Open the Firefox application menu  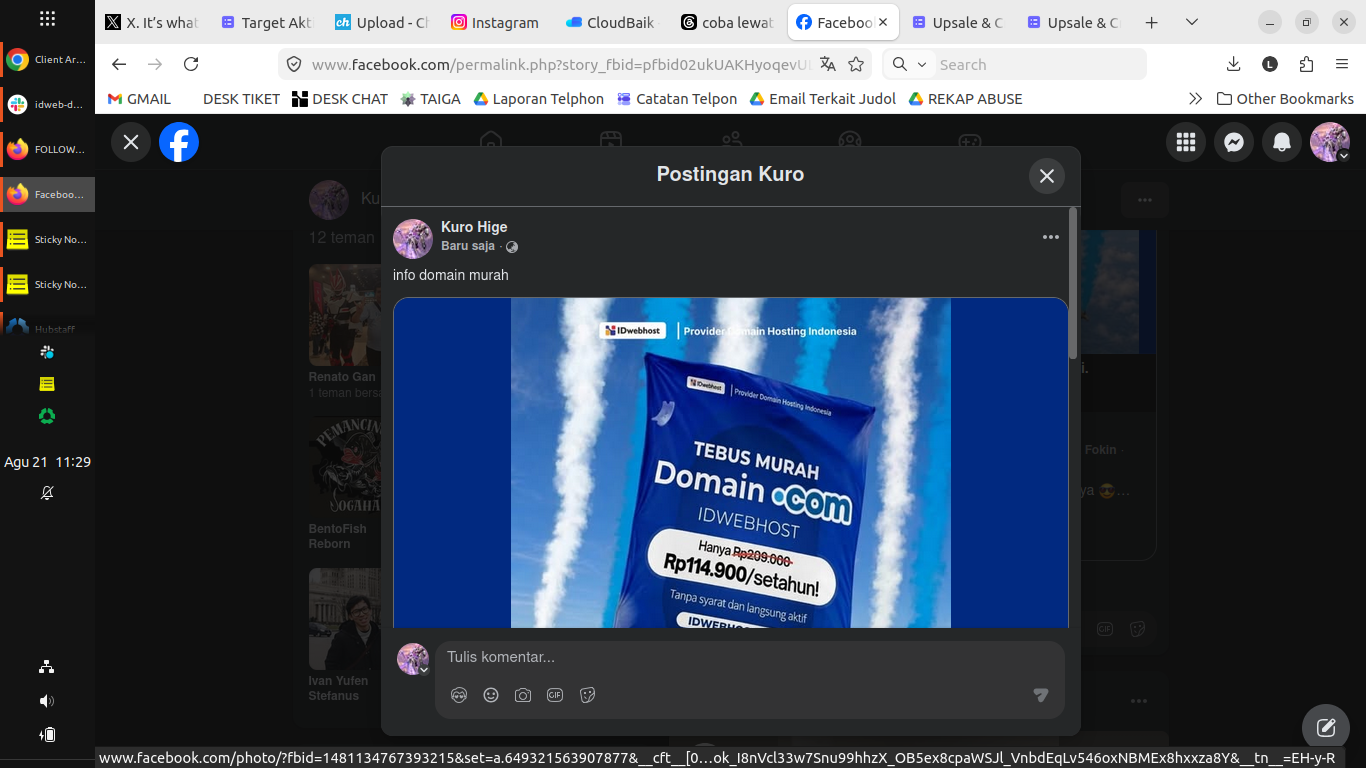1342,64
